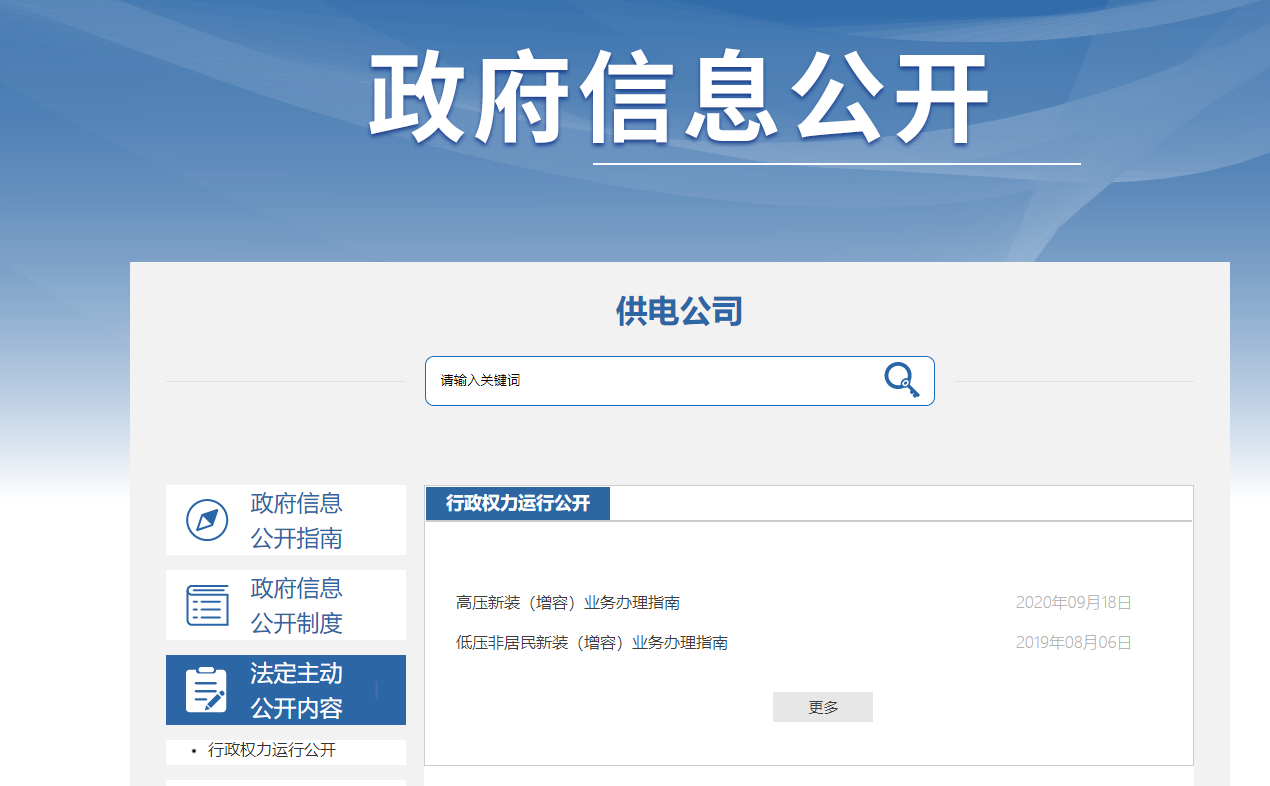Viewport: 1270px width, 786px height.
Task: Click the clipboard icon for 法定主动公开内容
Action: [x=207, y=690]
